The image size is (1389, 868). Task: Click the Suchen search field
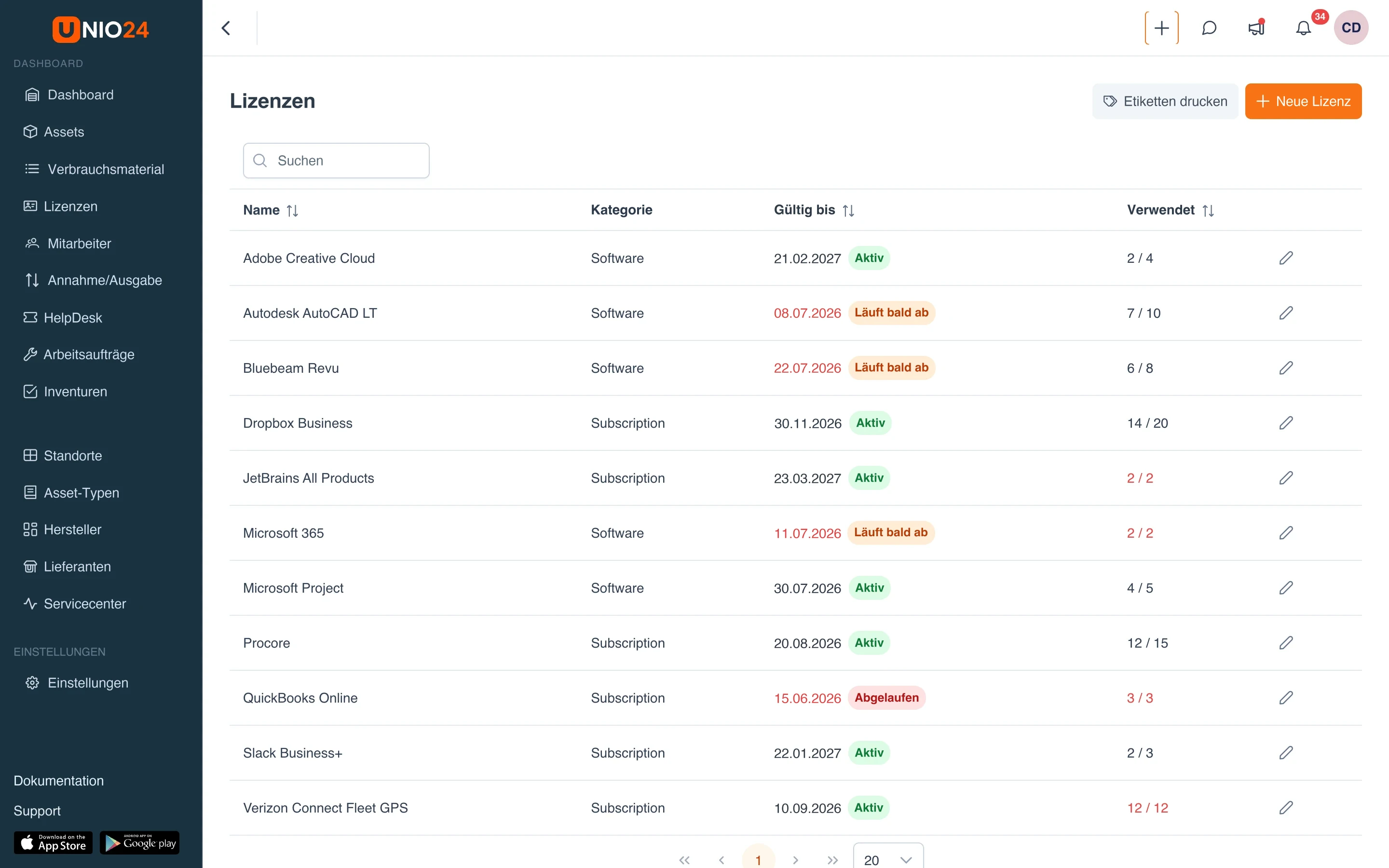point(336,161)
